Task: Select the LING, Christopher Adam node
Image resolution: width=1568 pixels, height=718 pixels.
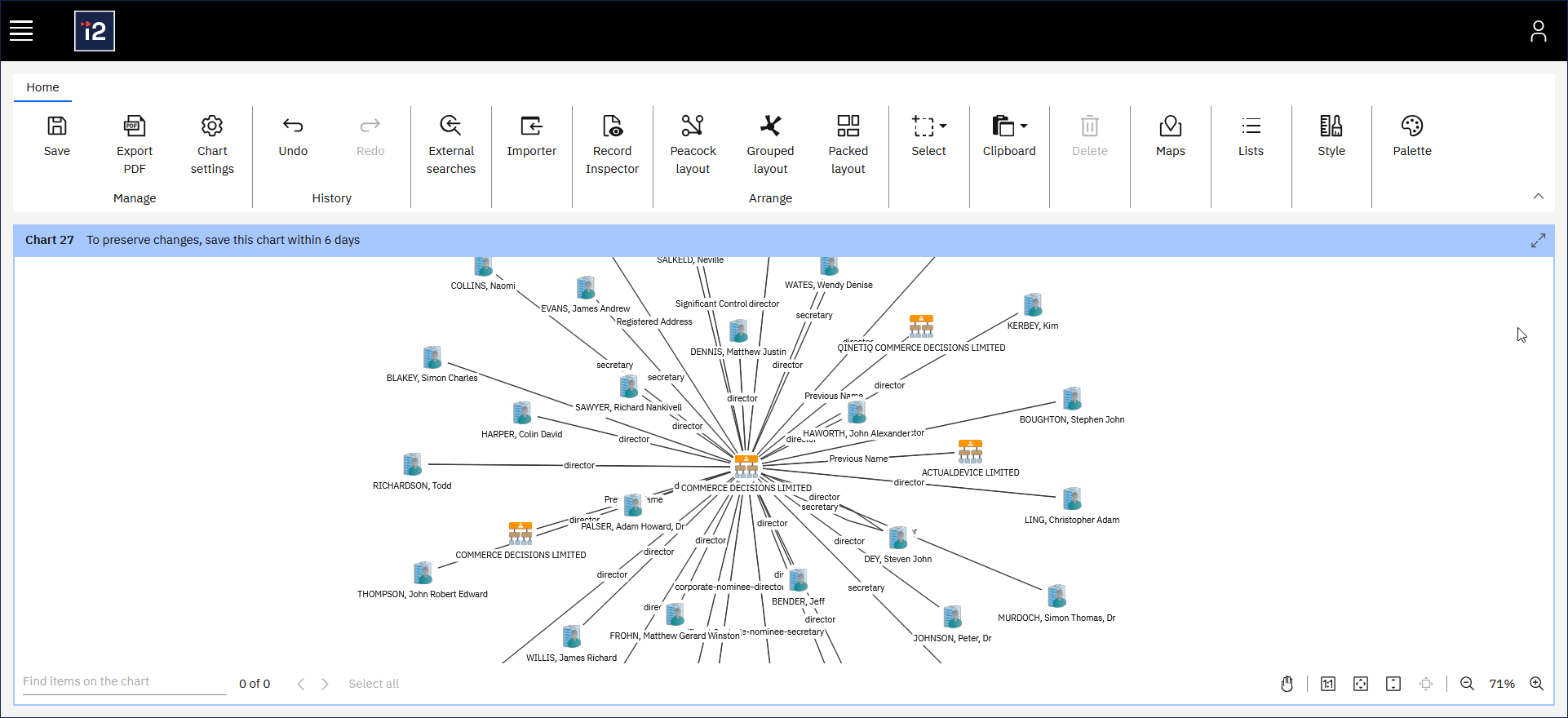Action: pyautogui.click(x=1072, y=499)
